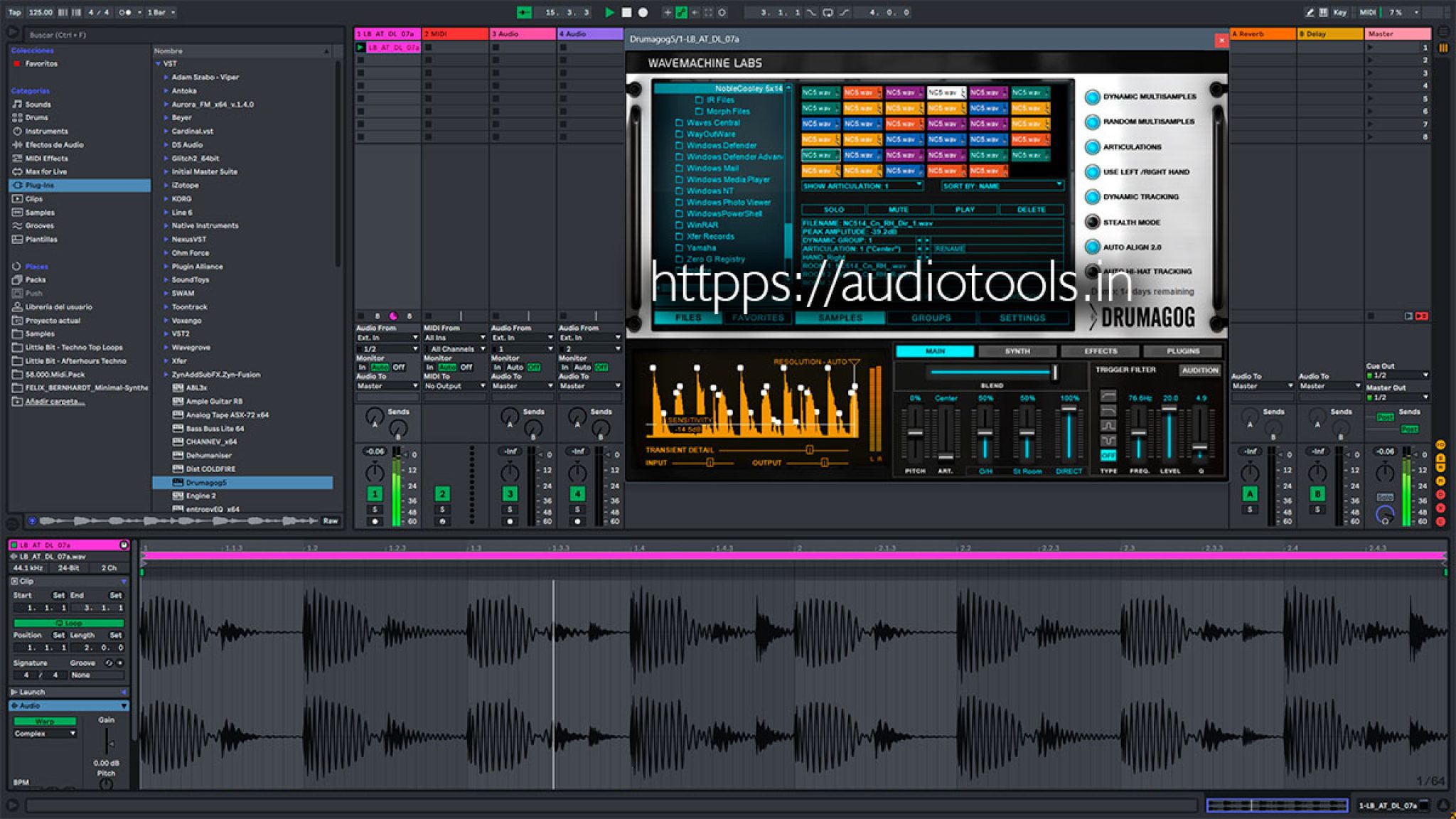
Task: Arm the round Record button in the transport
Action: pos(643,12)
